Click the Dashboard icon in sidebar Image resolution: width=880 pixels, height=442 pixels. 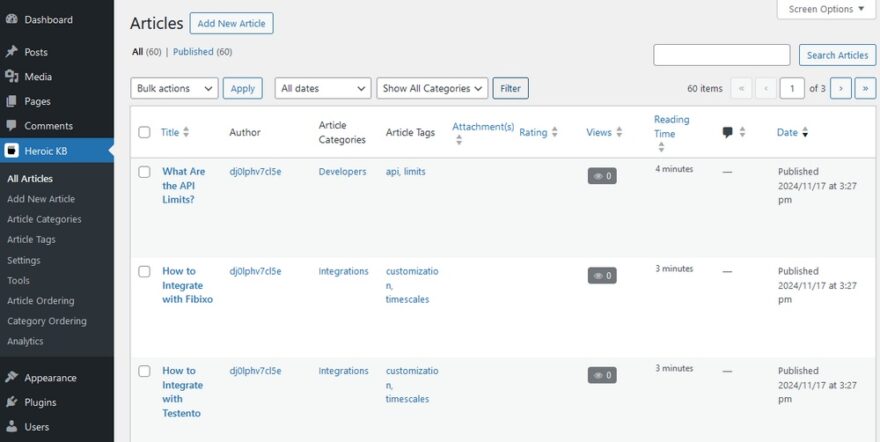(x=12, y=19)
